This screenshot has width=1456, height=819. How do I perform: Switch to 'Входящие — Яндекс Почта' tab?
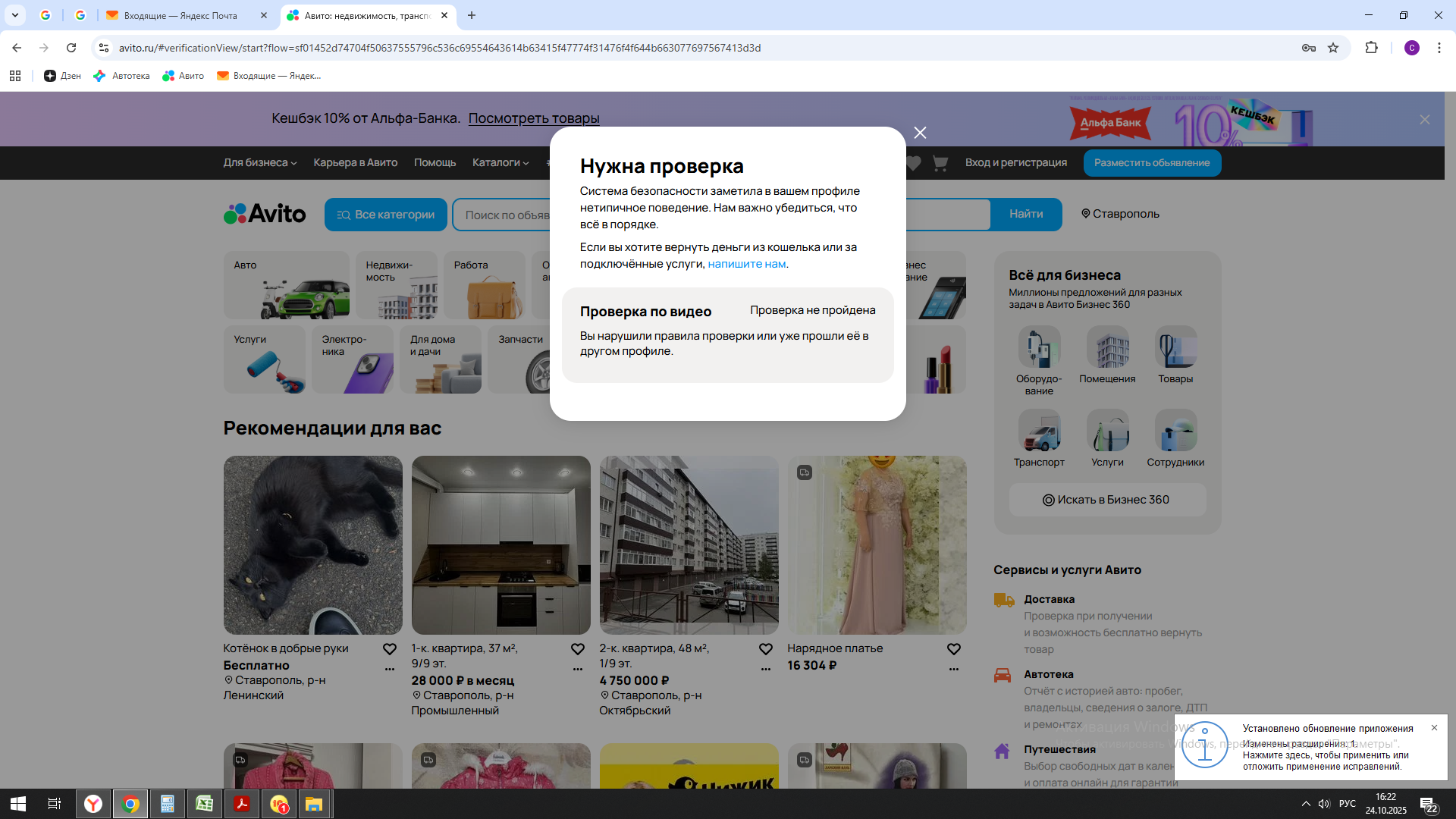[x=180, y=15]
